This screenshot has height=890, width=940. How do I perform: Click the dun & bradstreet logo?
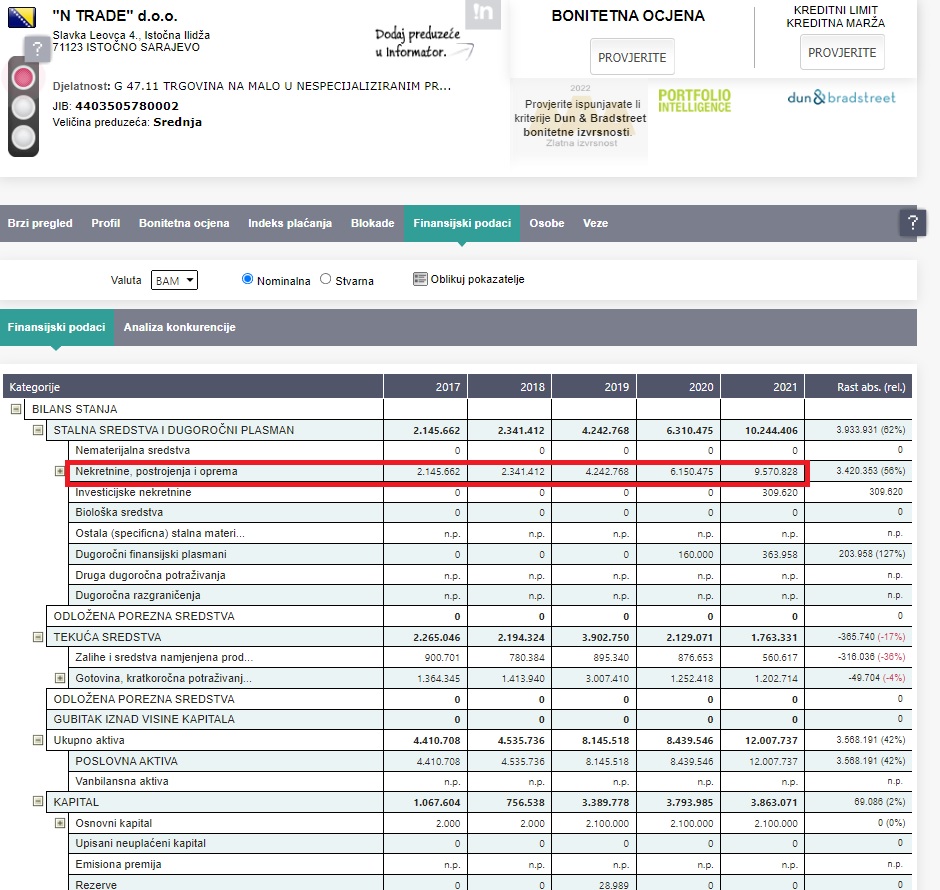click(841, 98)
